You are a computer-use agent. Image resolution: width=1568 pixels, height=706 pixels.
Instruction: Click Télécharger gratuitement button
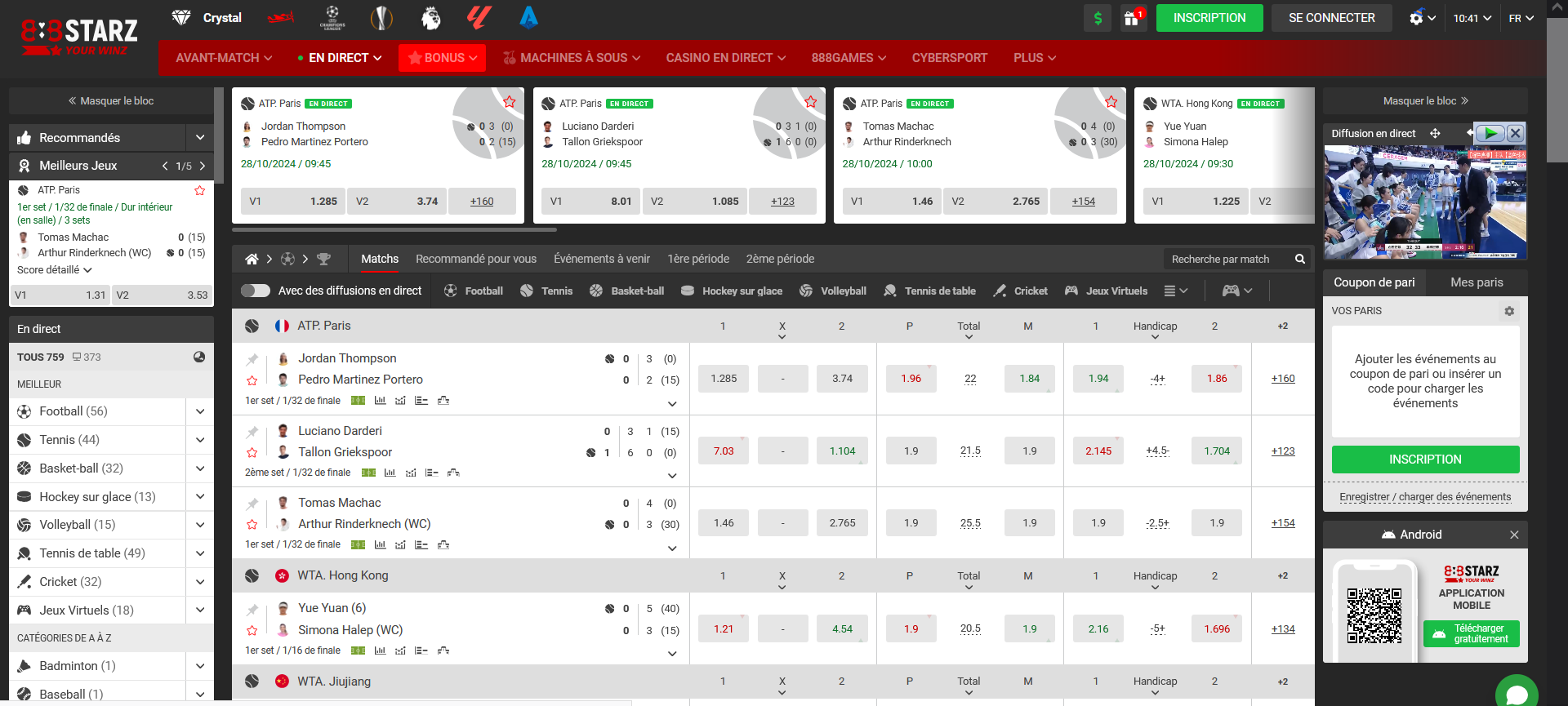click(x=1472, y=634)
